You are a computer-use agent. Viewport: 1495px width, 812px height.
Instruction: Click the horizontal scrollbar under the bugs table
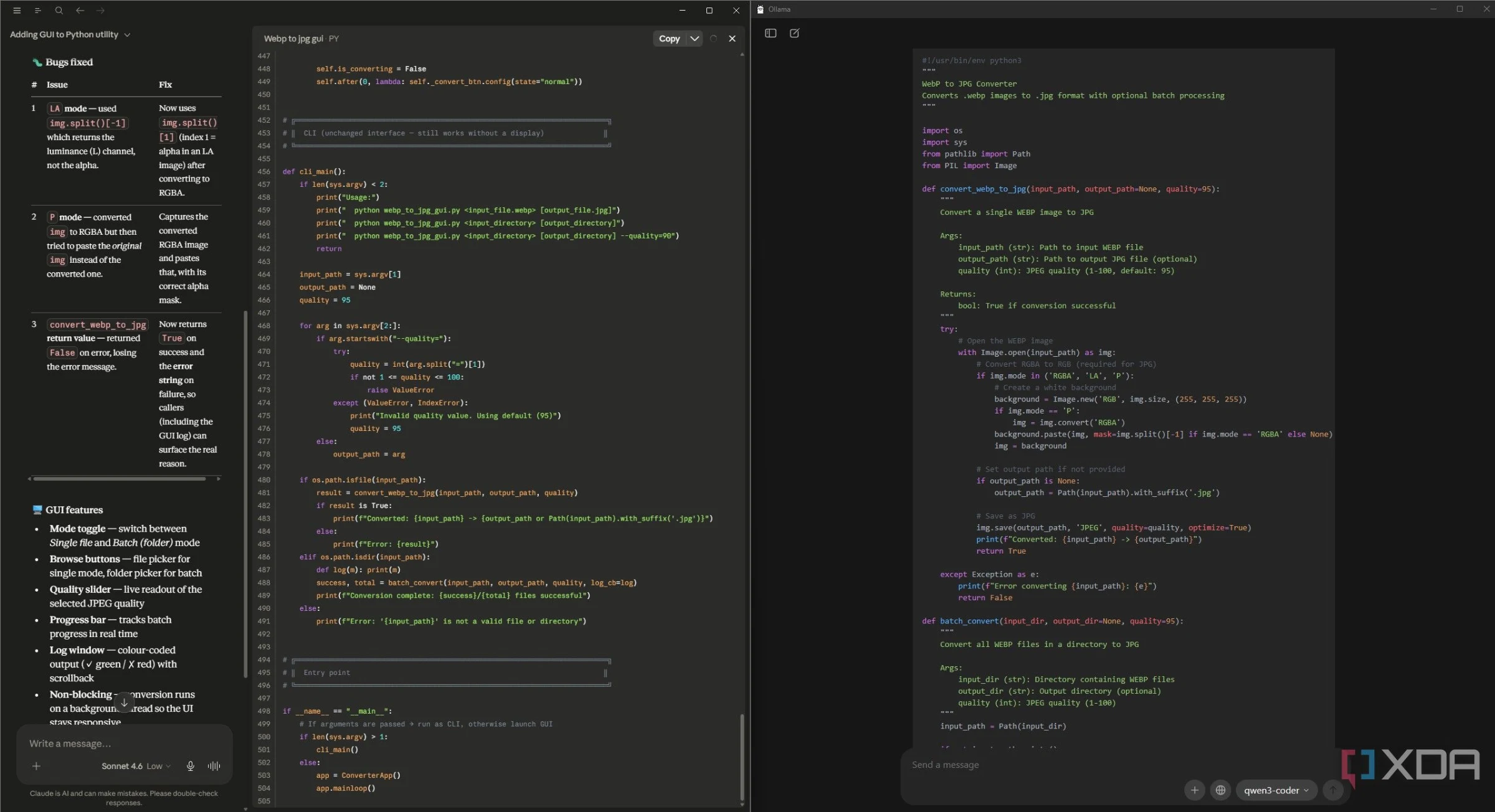click(x=120, y=479)
